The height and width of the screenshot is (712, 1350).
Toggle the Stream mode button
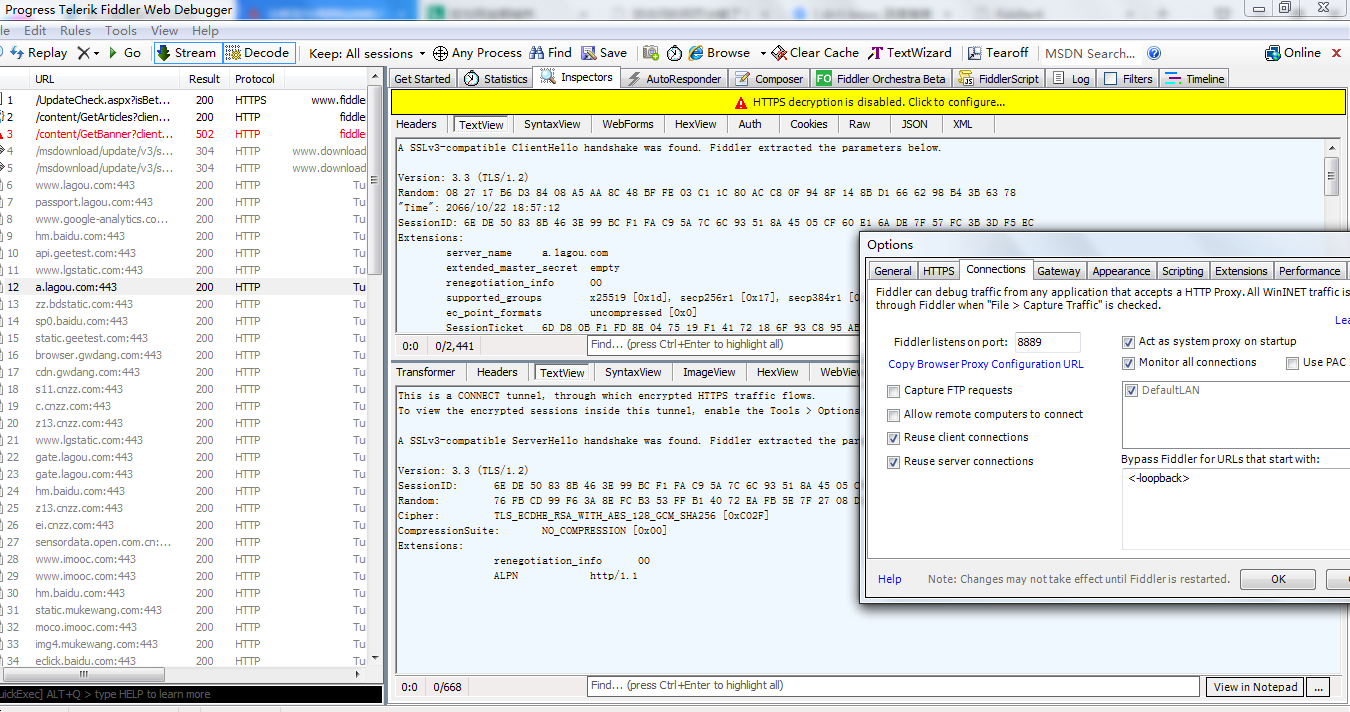pos(186,53)
